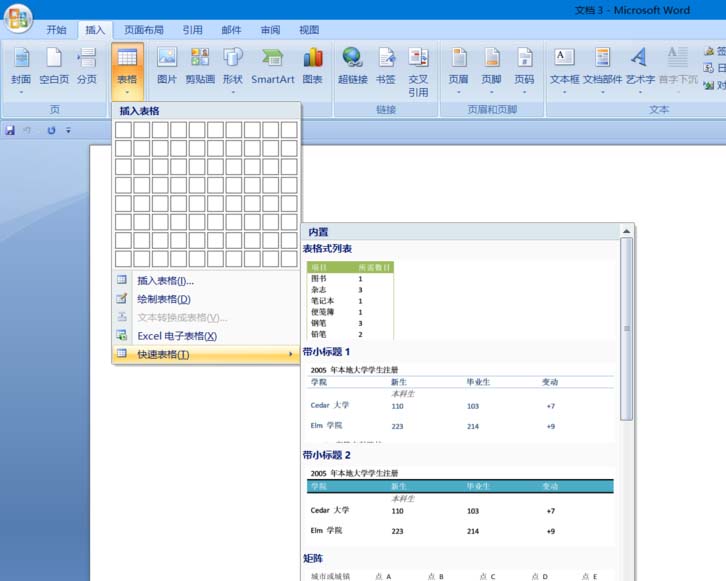Expand the 快速表格(T) submenu

coord(207,355)
